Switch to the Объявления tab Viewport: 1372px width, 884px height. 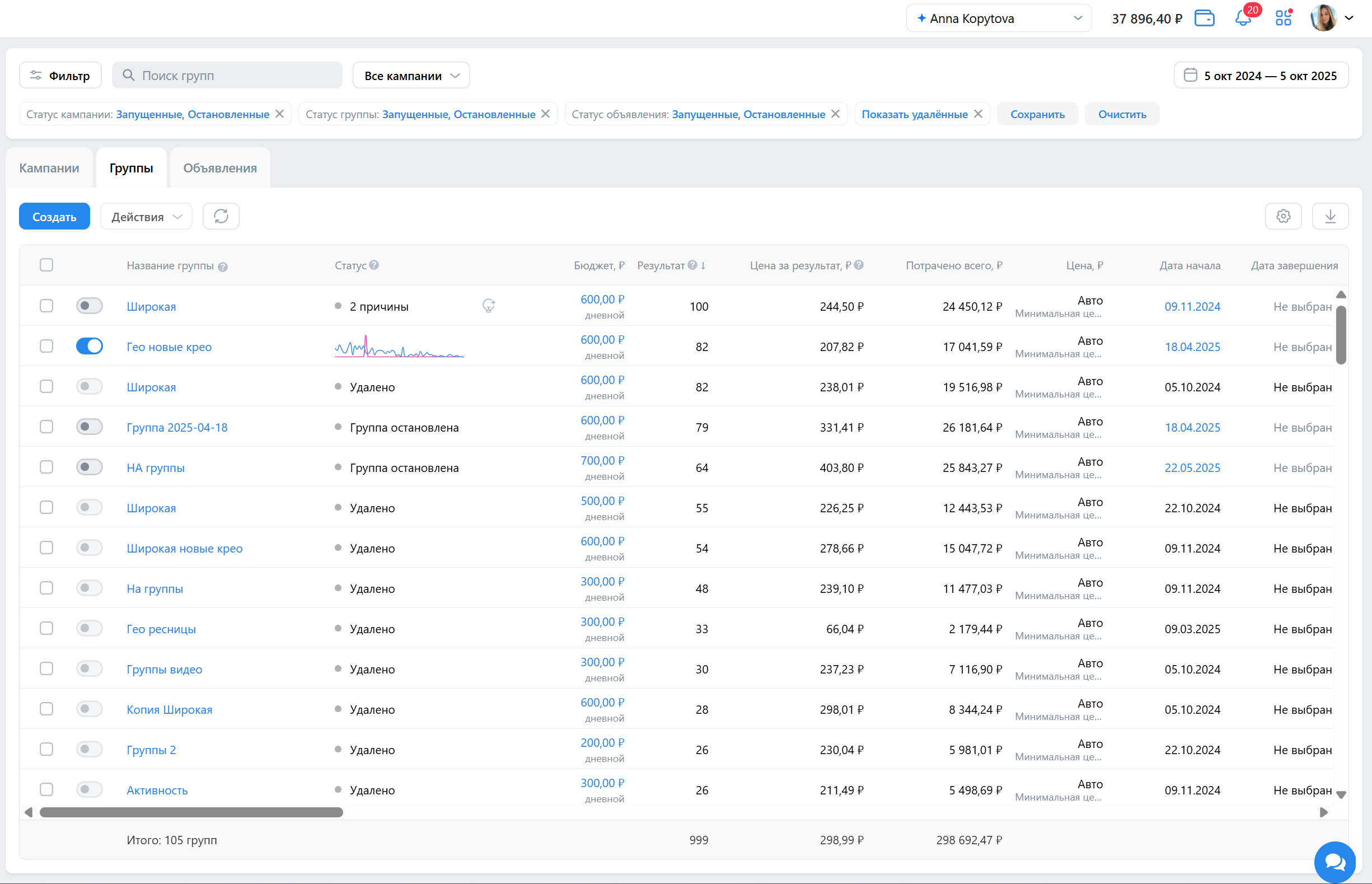click(220, 168)
